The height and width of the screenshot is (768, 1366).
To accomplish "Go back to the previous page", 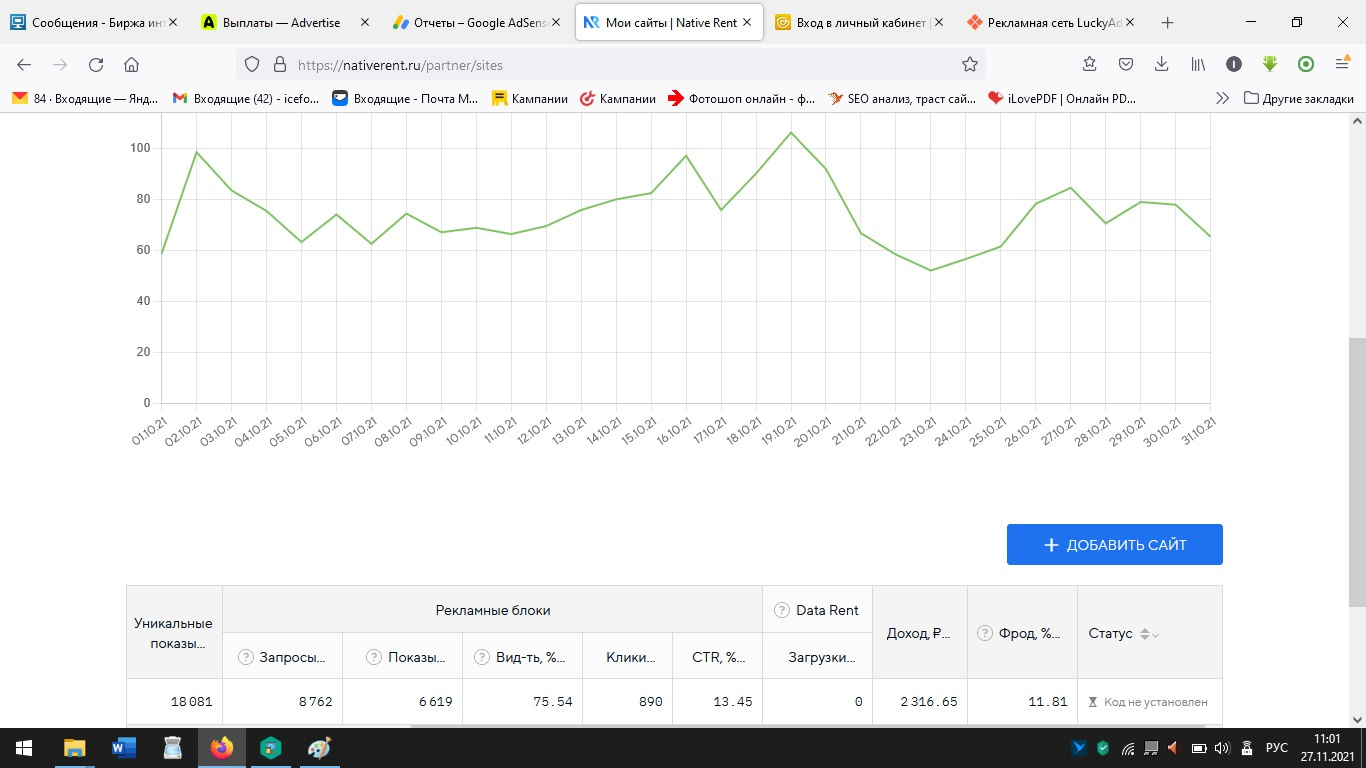I will [x=24, y=64].
